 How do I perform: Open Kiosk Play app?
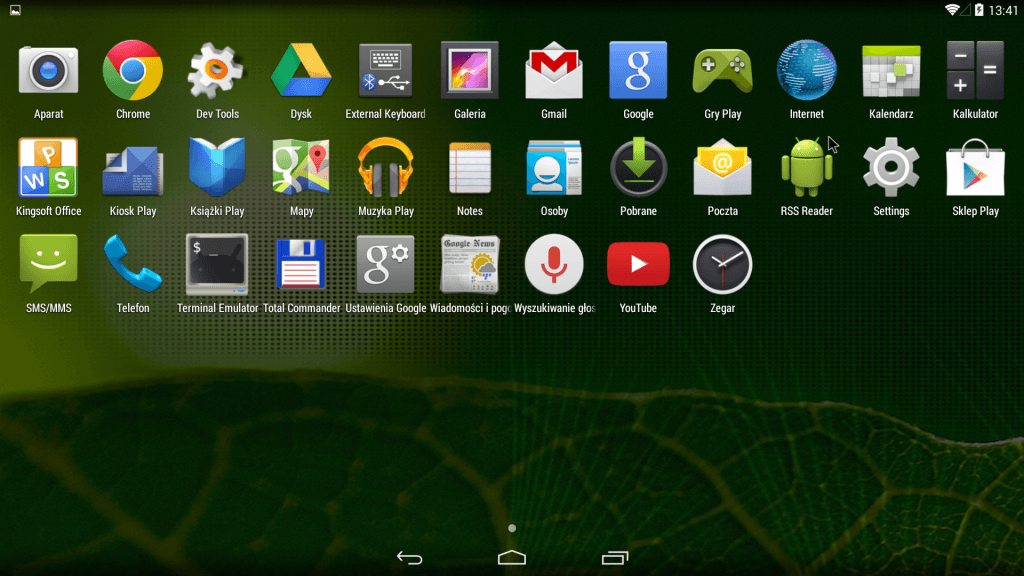click(133, 171)
